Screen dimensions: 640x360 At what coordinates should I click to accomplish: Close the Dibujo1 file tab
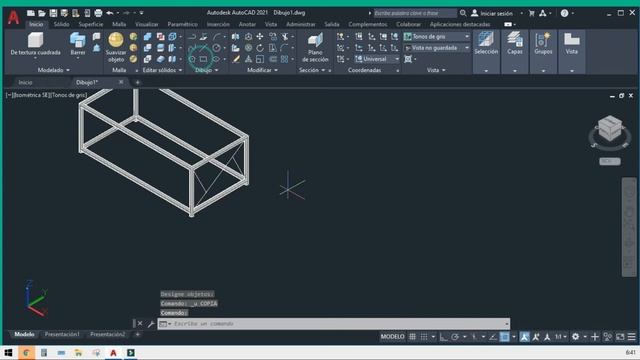121,82
